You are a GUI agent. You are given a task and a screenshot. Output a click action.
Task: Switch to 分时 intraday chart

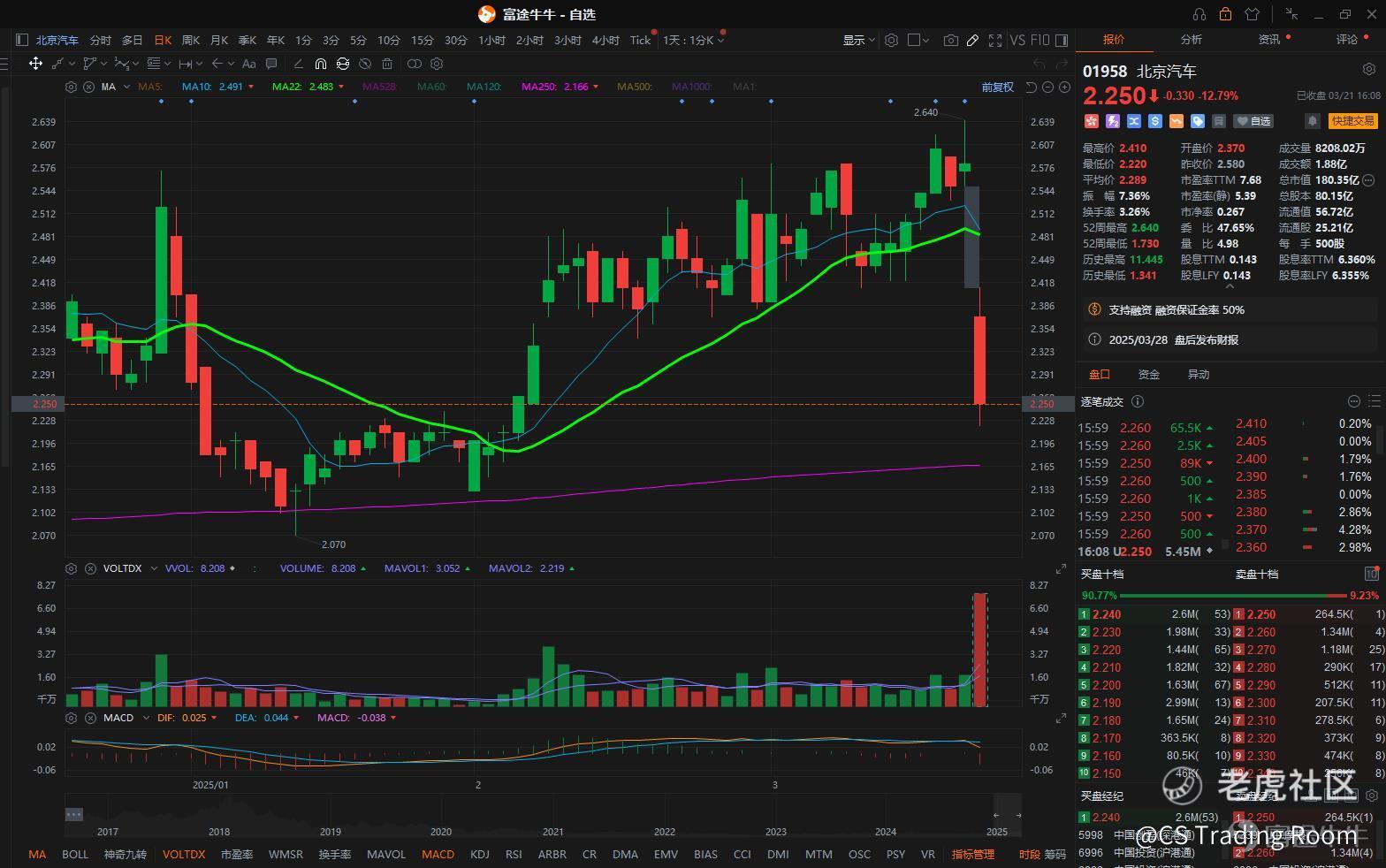pyautogui.click(x=101, y=40)
